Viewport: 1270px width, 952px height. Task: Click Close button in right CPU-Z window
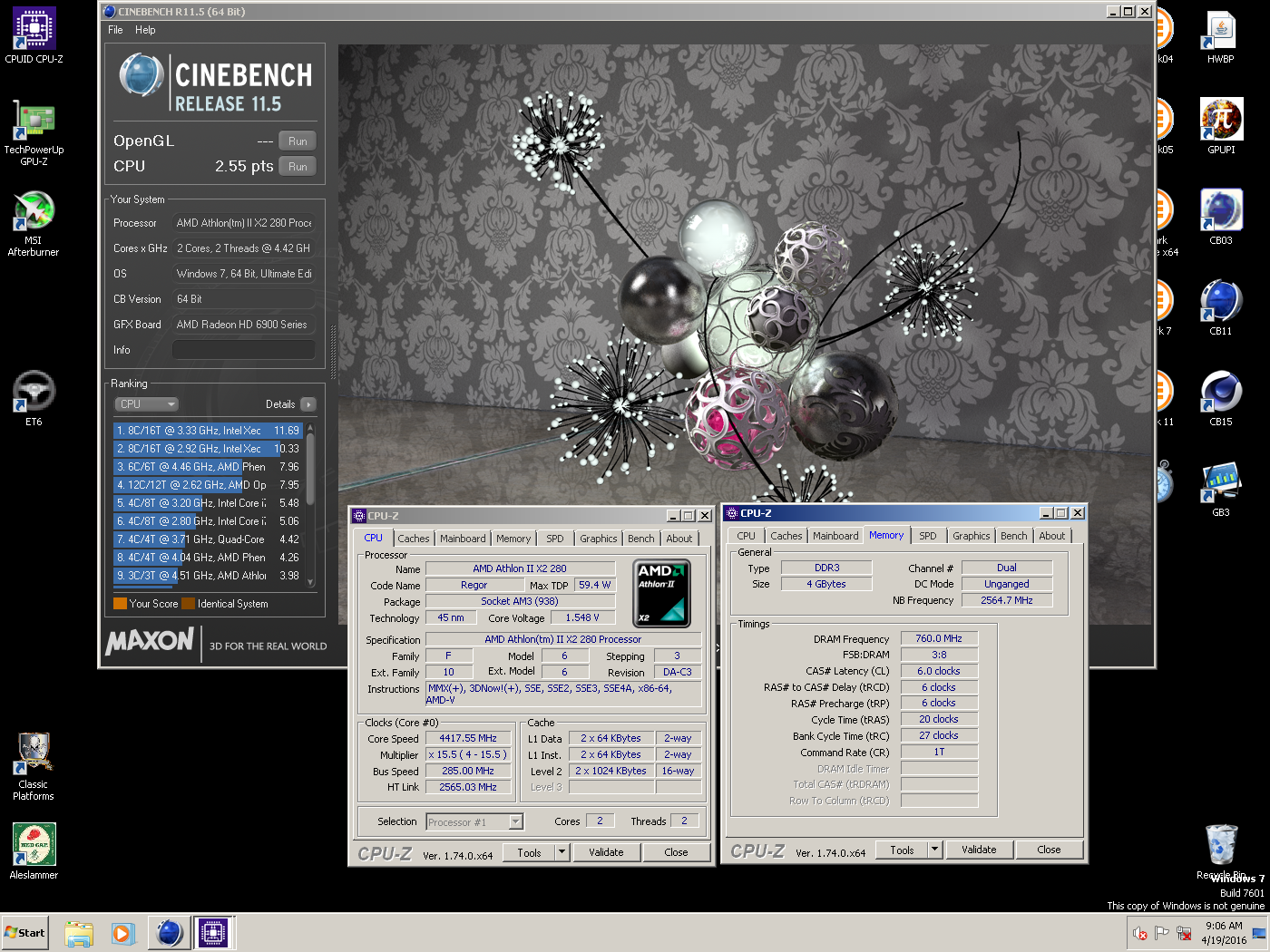click(x=1049, y=850)
